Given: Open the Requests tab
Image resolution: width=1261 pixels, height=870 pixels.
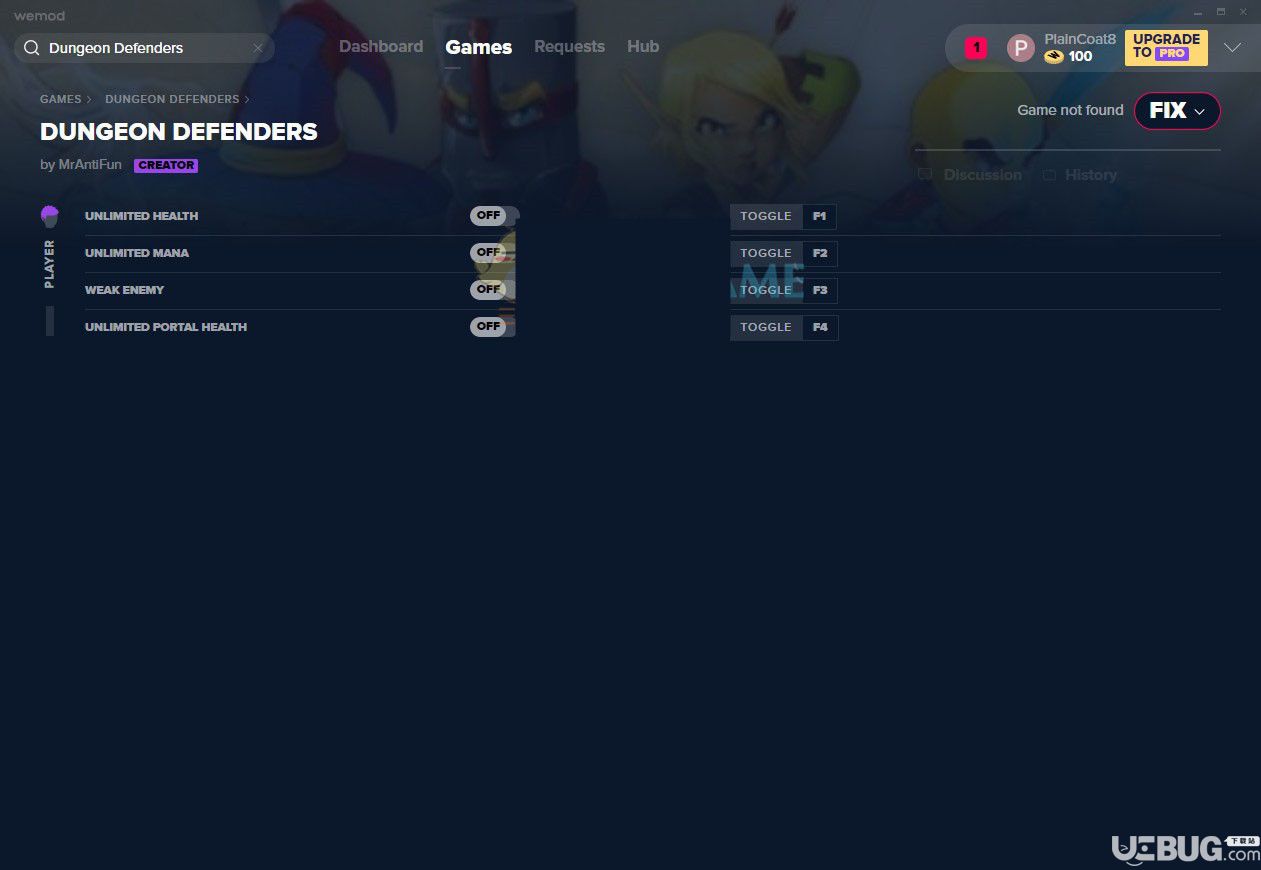Looking at the screenshot, I should tap(569, 47).
